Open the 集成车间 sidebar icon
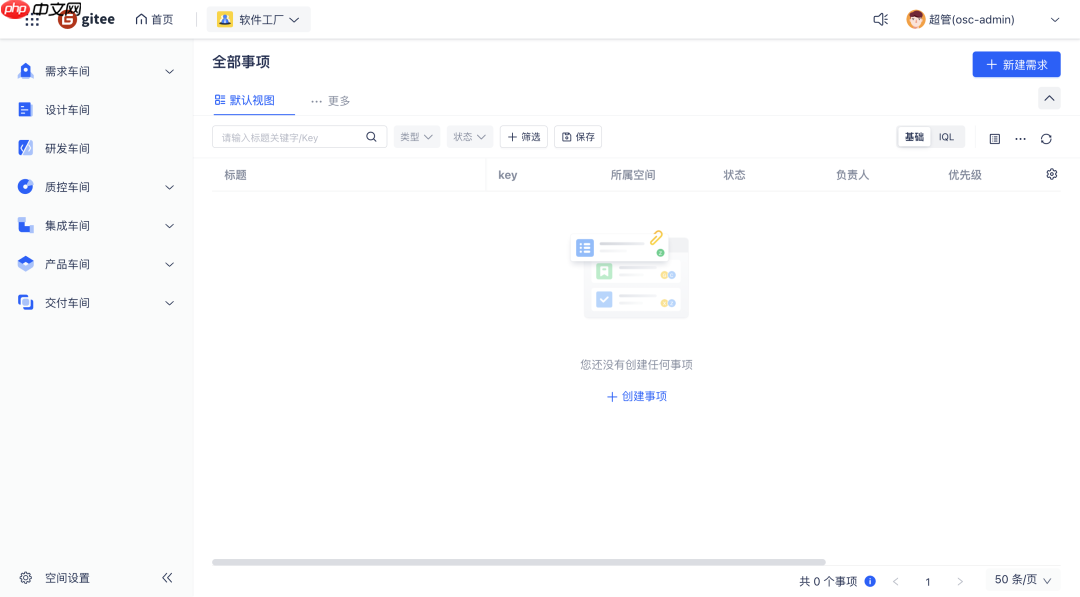1080x597 pixels. pyautogui.click(x=24, y=225)
